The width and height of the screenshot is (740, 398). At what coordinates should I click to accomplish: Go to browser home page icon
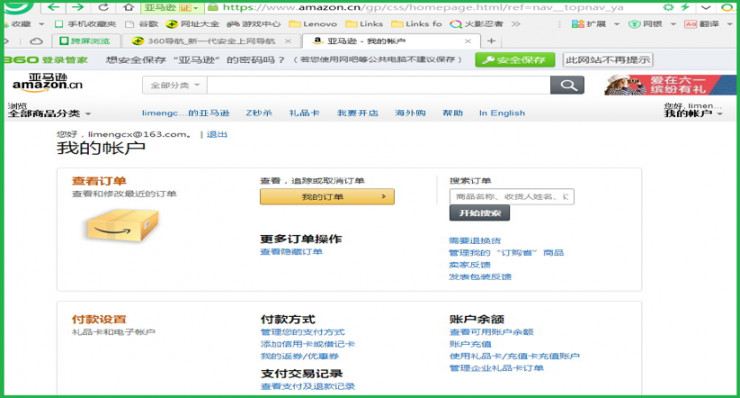(128, 8)
